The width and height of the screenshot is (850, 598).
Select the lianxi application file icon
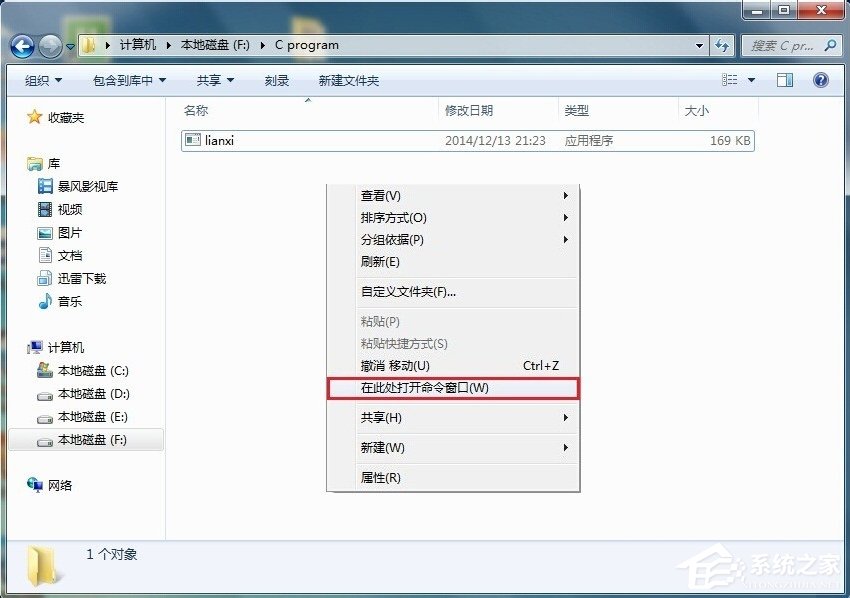[x=194, y=141]
